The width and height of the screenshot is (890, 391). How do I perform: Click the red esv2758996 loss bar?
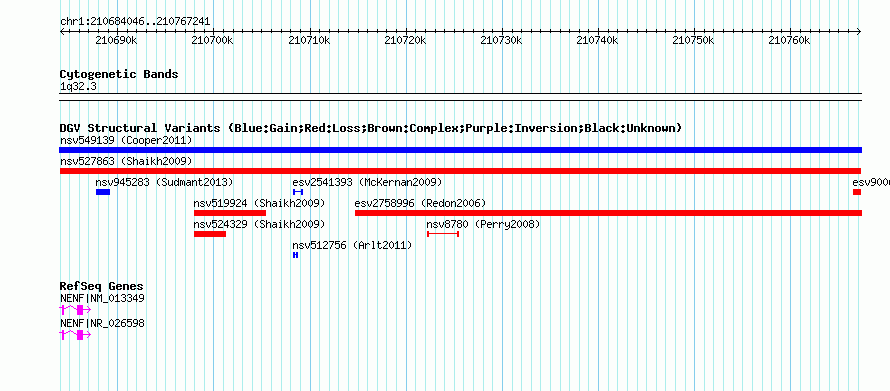click(608, 213)
